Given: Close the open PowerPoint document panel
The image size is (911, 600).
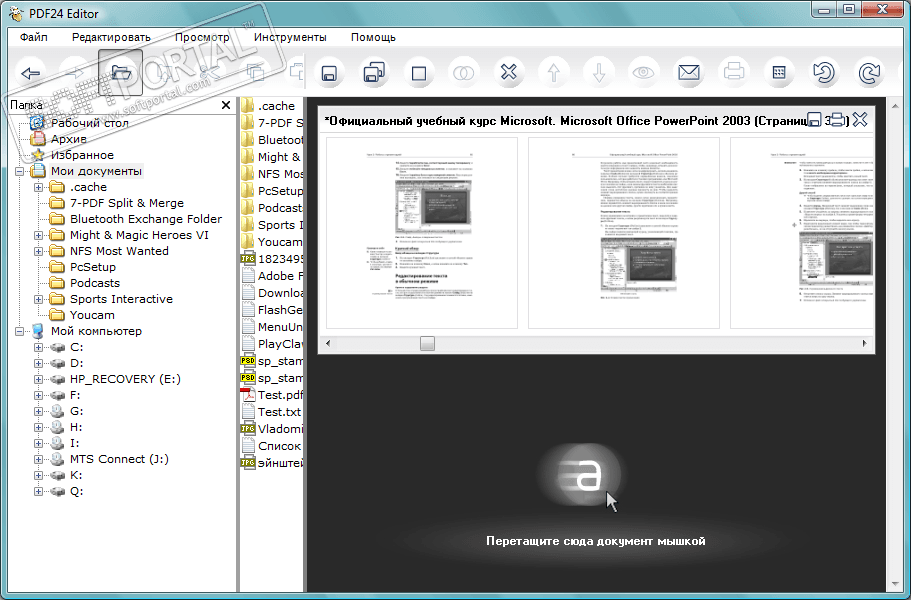Looking at the screenshot, I should 859,120.
